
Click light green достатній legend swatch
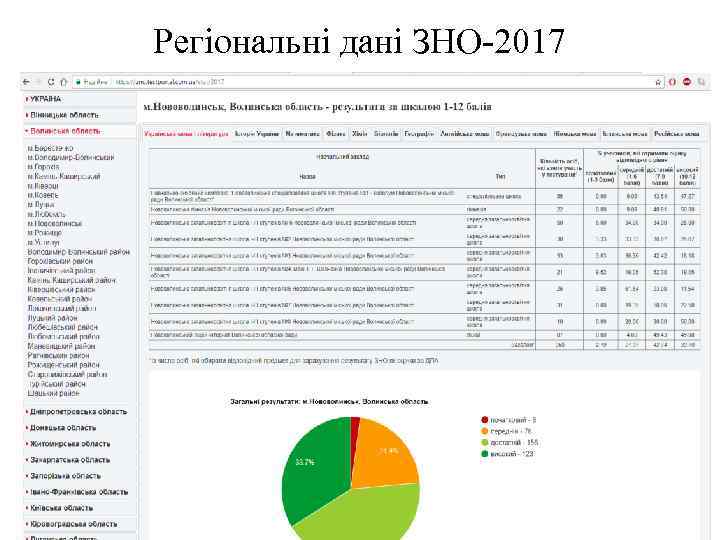click(x=484, y=443)
